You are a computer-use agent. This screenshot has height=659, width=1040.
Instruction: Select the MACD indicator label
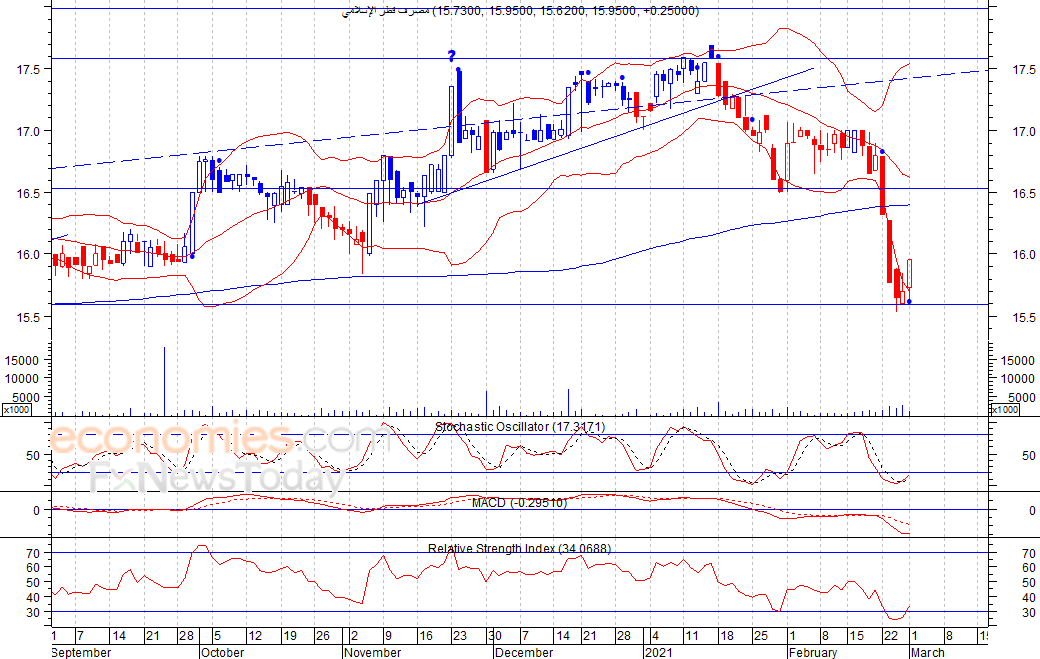pyautogui.click(x=519, y=502)
